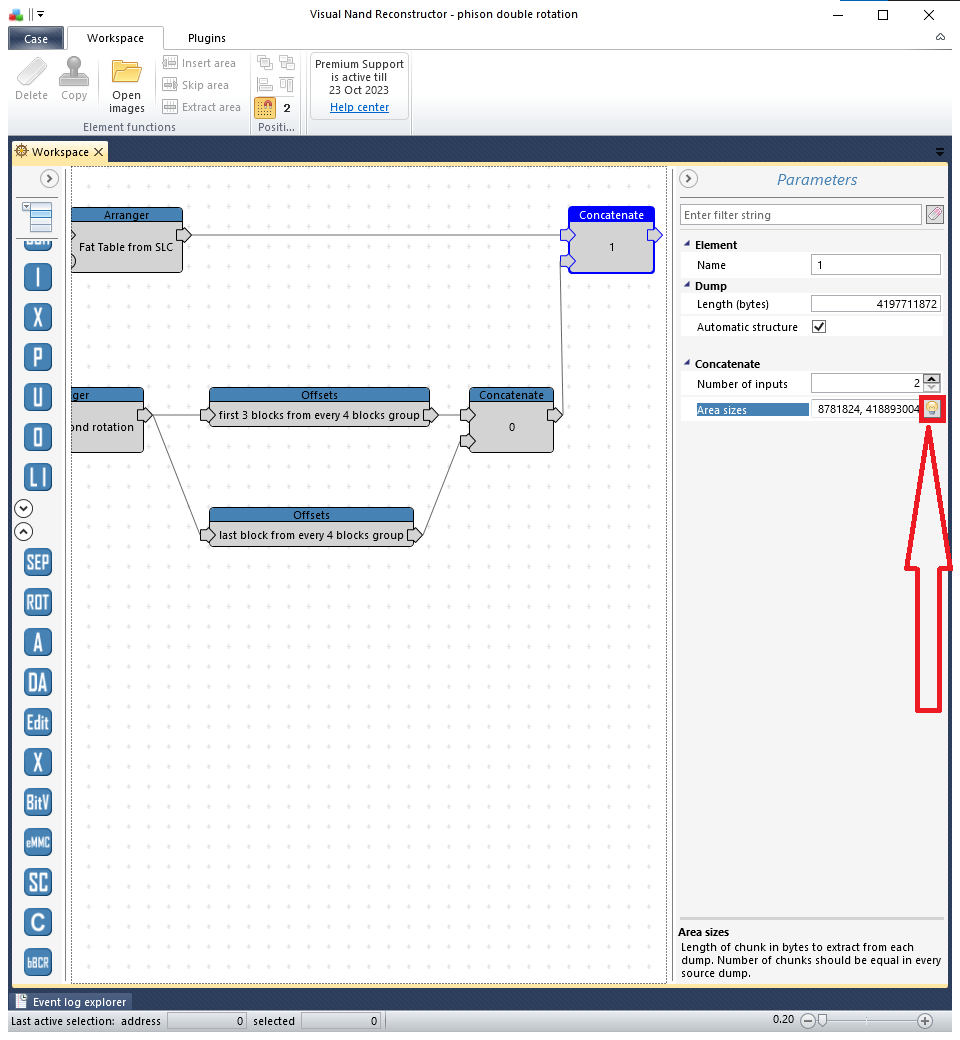This screenshot has width=960, height=1040.
Task: Select the C element in the toolbox
Action: pyautogui.click(x=38, y=922)
